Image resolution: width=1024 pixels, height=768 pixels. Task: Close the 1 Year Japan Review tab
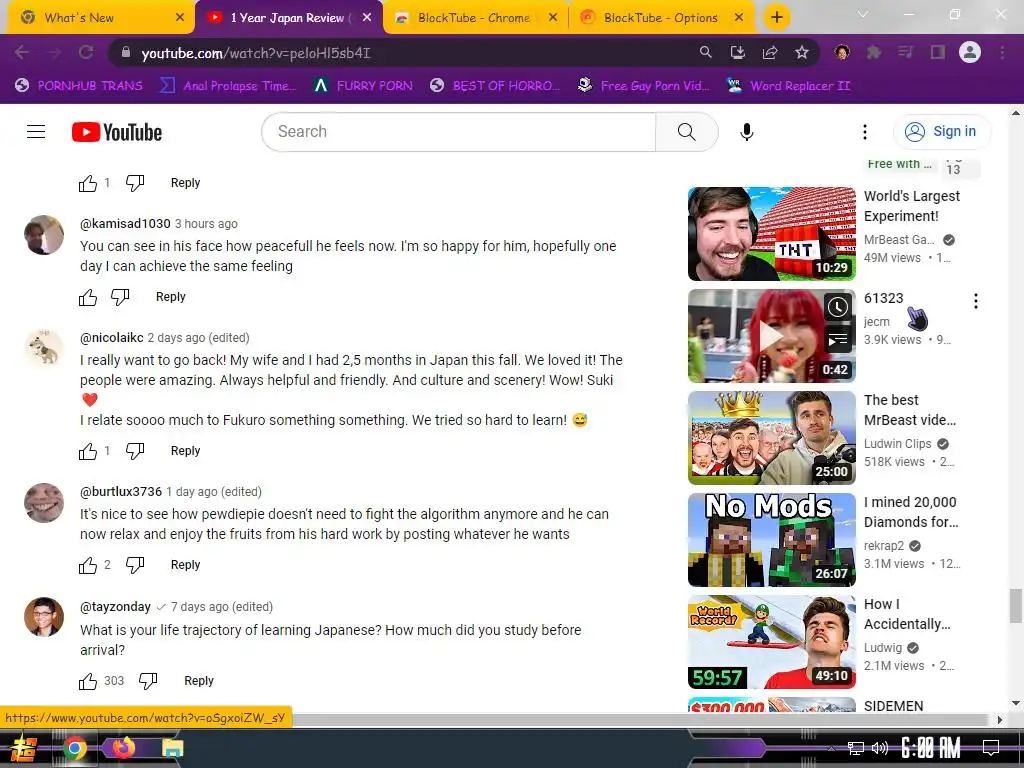(x=367, y=18)
